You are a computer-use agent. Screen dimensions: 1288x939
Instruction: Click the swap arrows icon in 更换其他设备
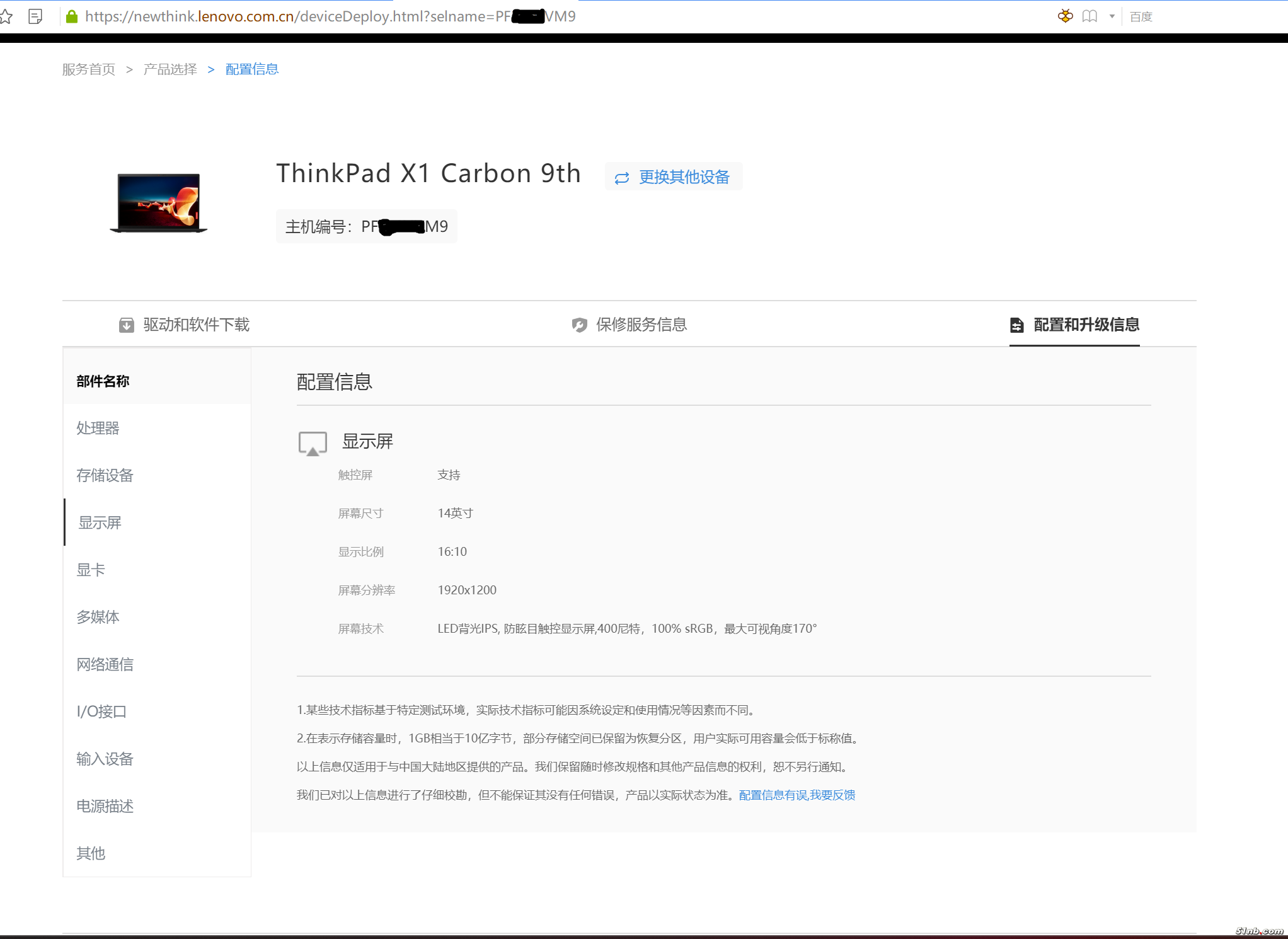click(x=622, y=178)
